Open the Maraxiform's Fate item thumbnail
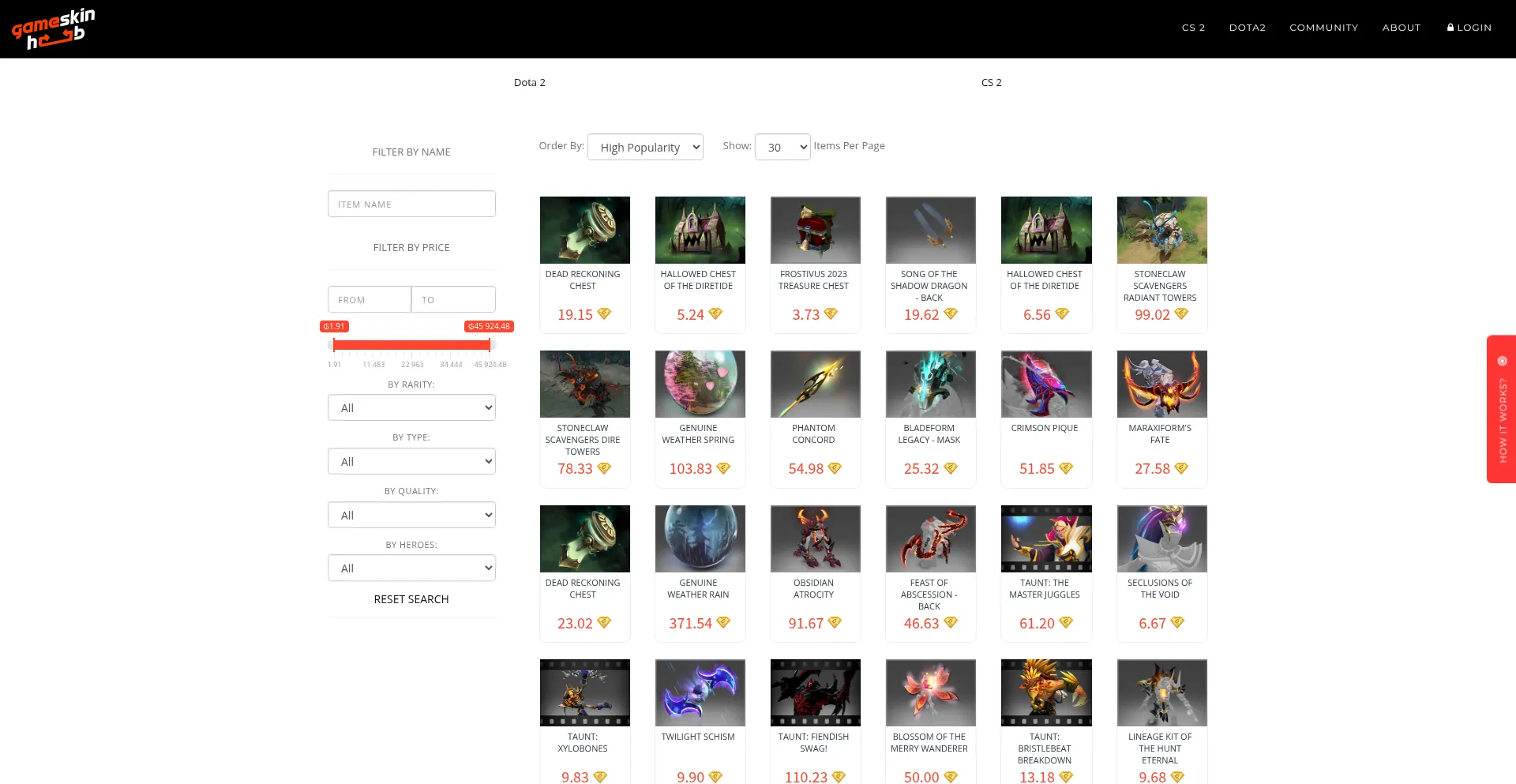This screenshot has height=784, width=1516. tap(1161, 384)
